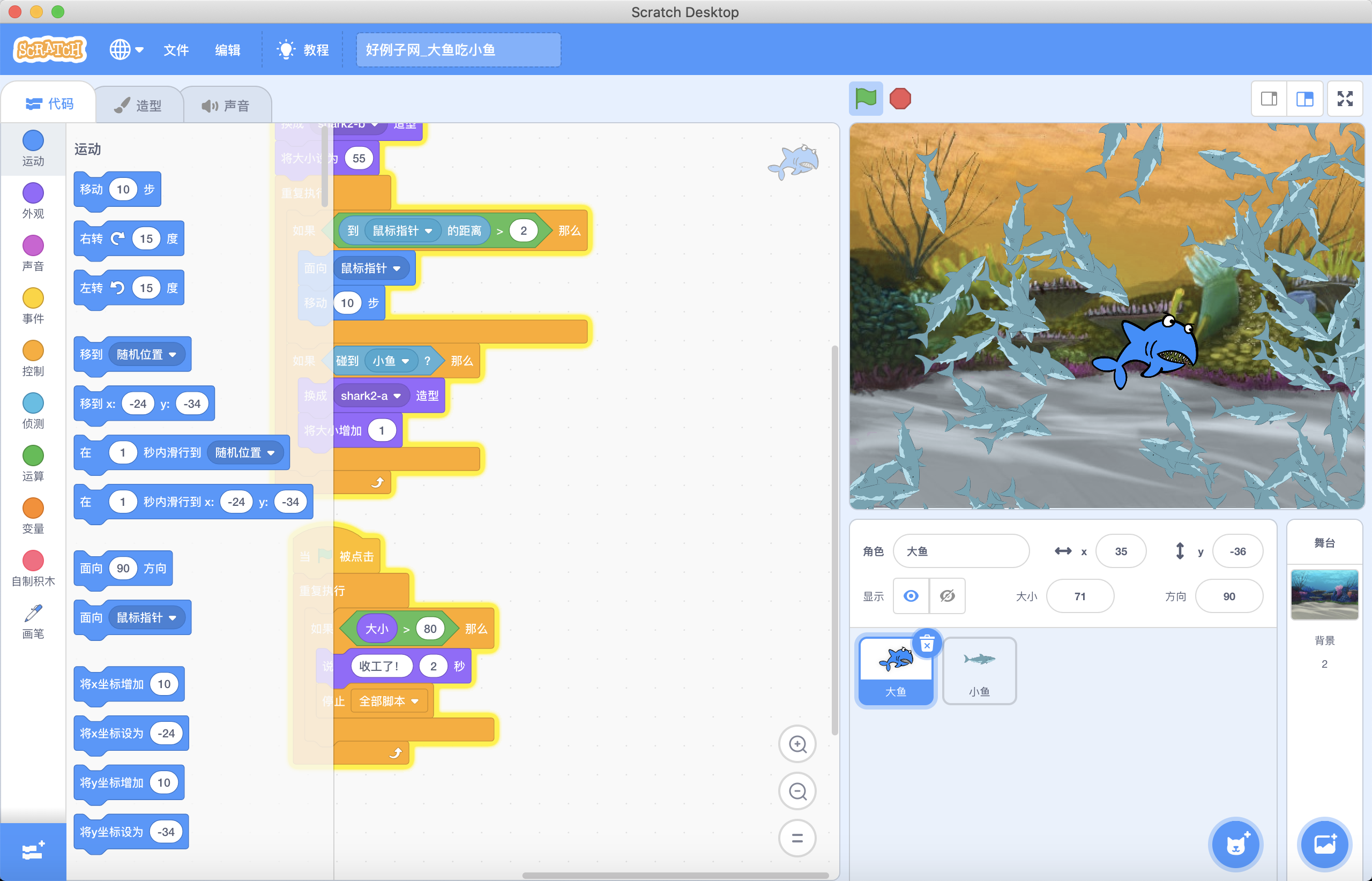Open the 教程 tutorials lightbulb
Viewport: 1372px width, 881px height.
[303, 50]
